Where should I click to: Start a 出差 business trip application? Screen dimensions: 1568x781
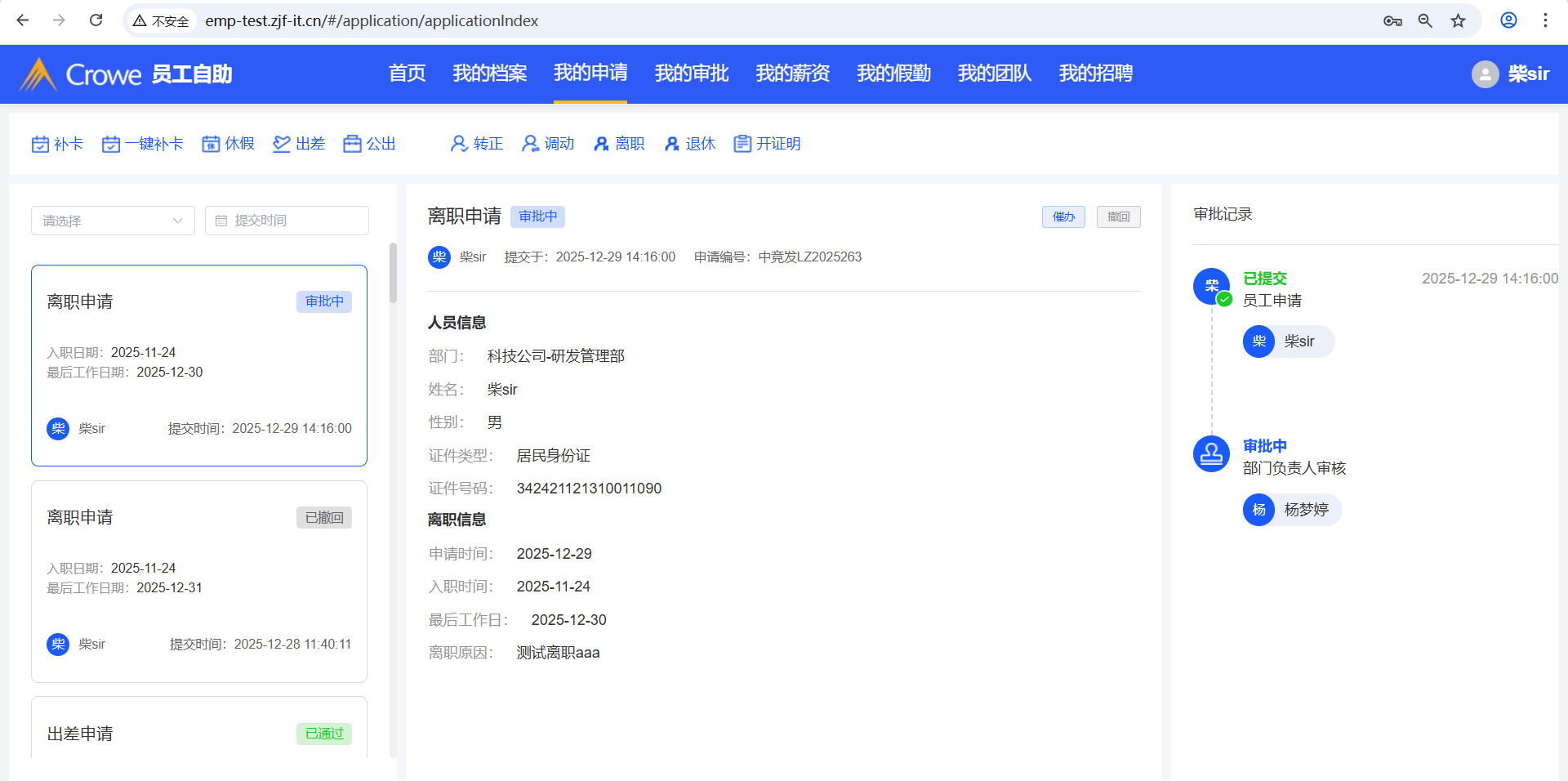pos(299,145)
